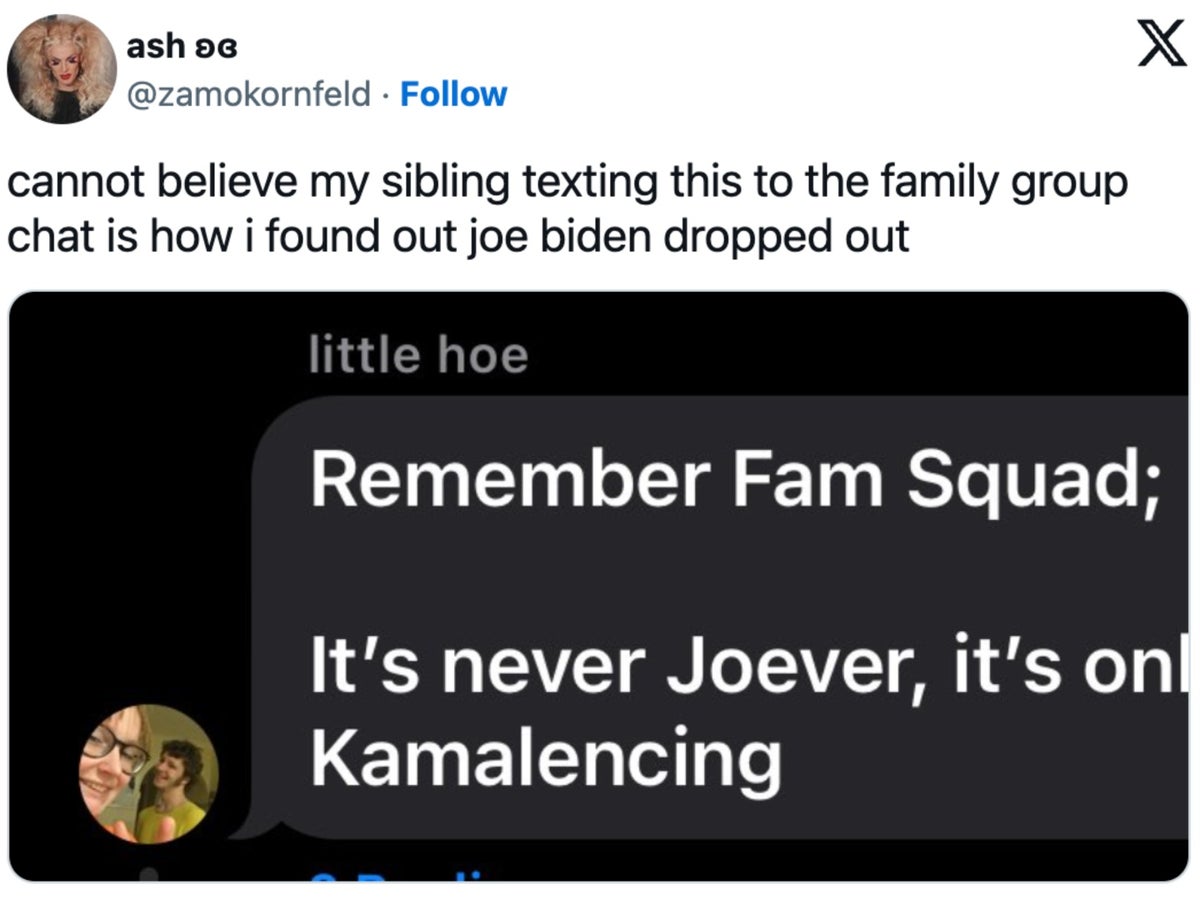
Task: Click the mirrored symbols beside ash's name
Action: click(x=217, y=47)
